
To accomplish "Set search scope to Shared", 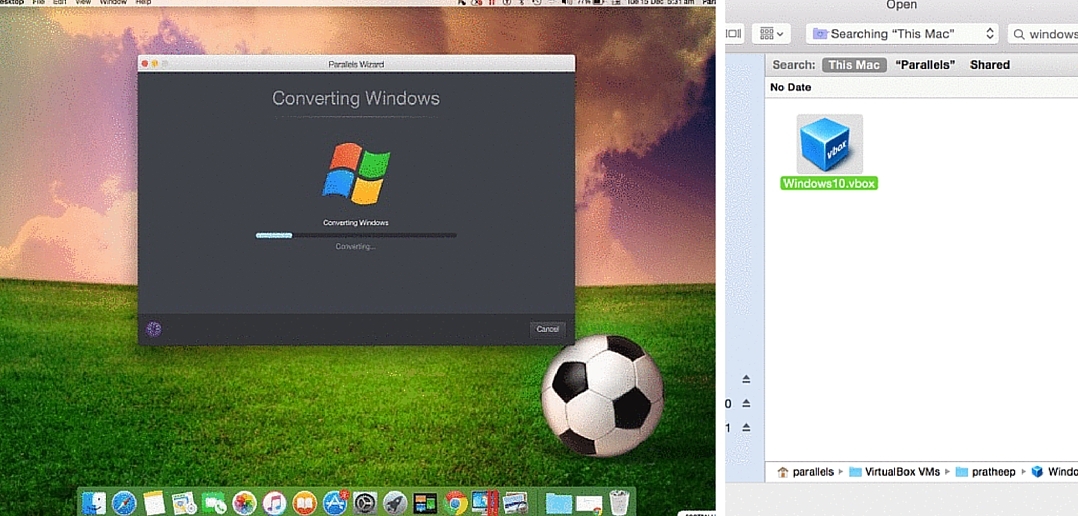I will 990,65.
